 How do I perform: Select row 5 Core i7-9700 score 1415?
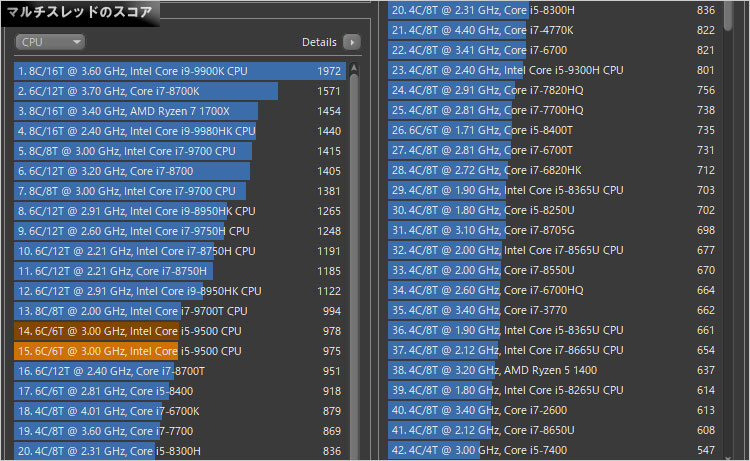tap(180, 152)
